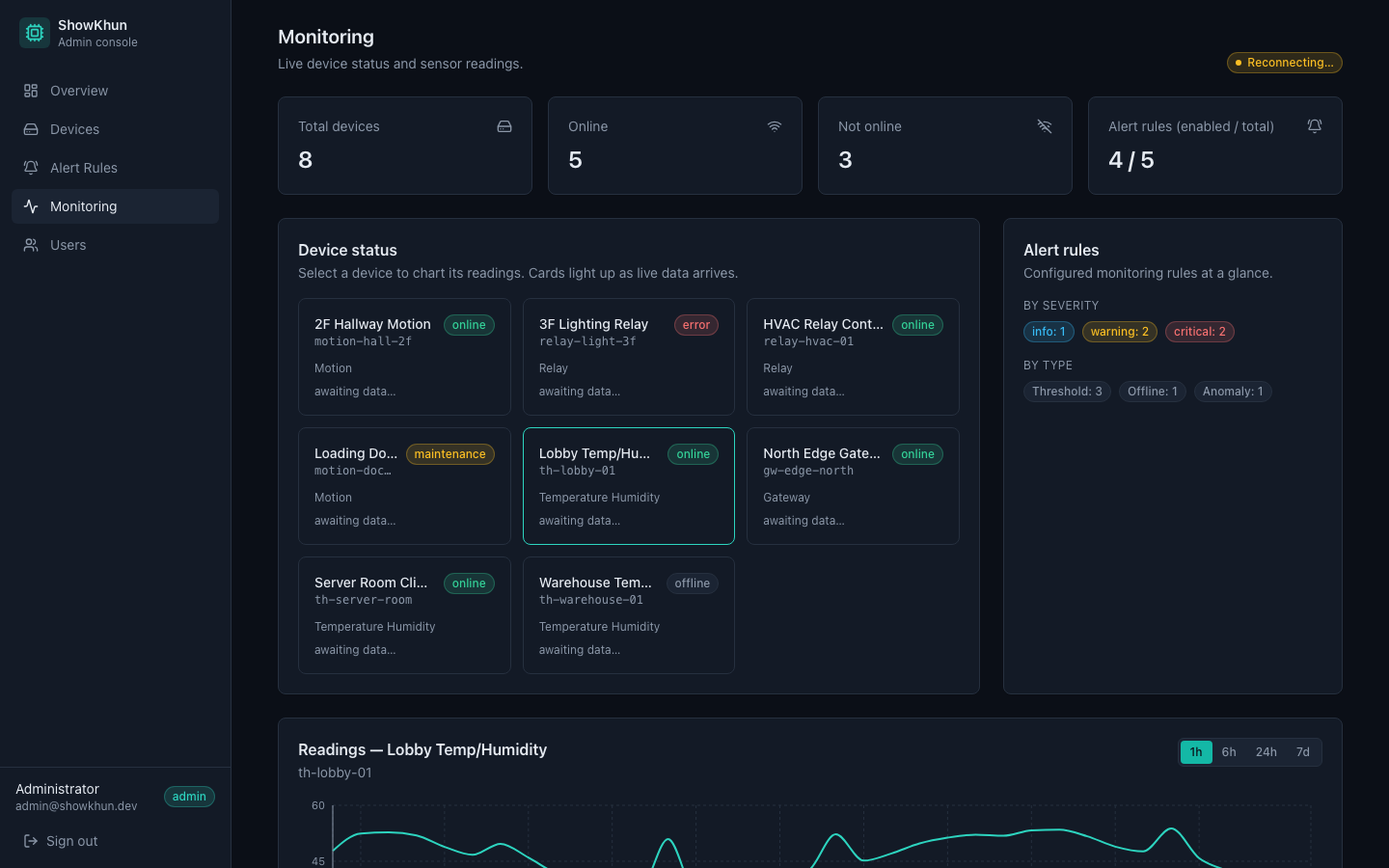
Task: Click the Threshold: 3 type chip
Action: tap(1067, 392)
